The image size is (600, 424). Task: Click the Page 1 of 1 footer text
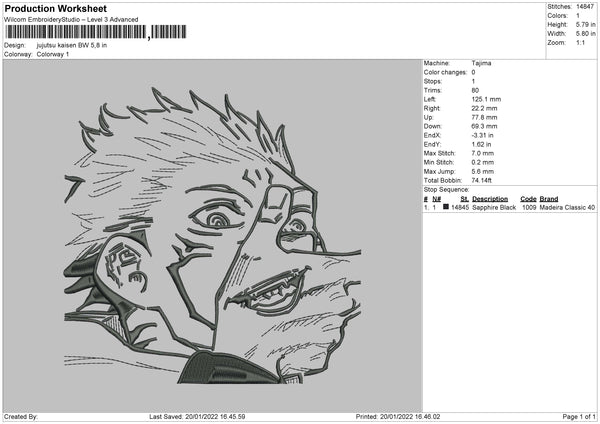579,416
